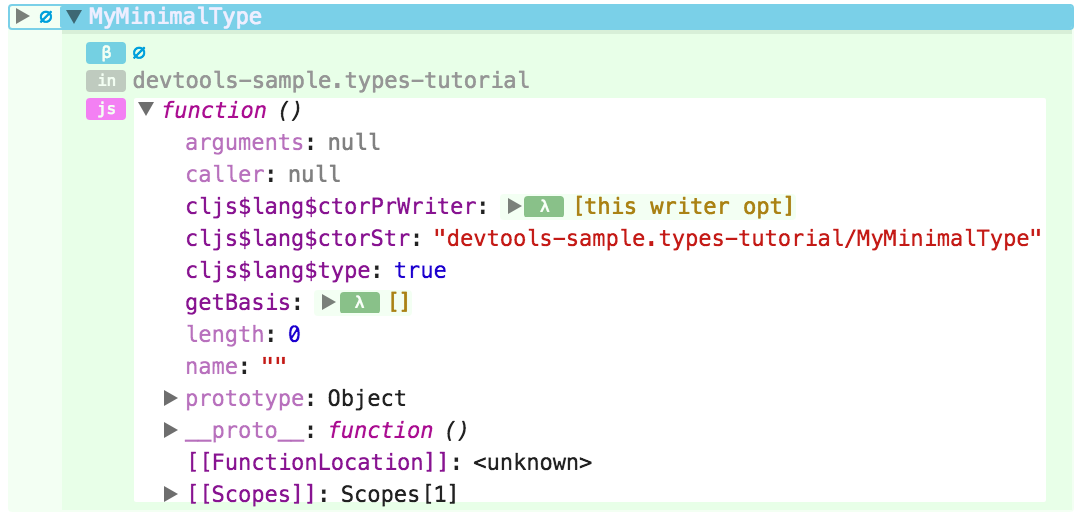
Task: Click the 'cljs$lang$ctorPrWriter' property name
Action: 333,206
